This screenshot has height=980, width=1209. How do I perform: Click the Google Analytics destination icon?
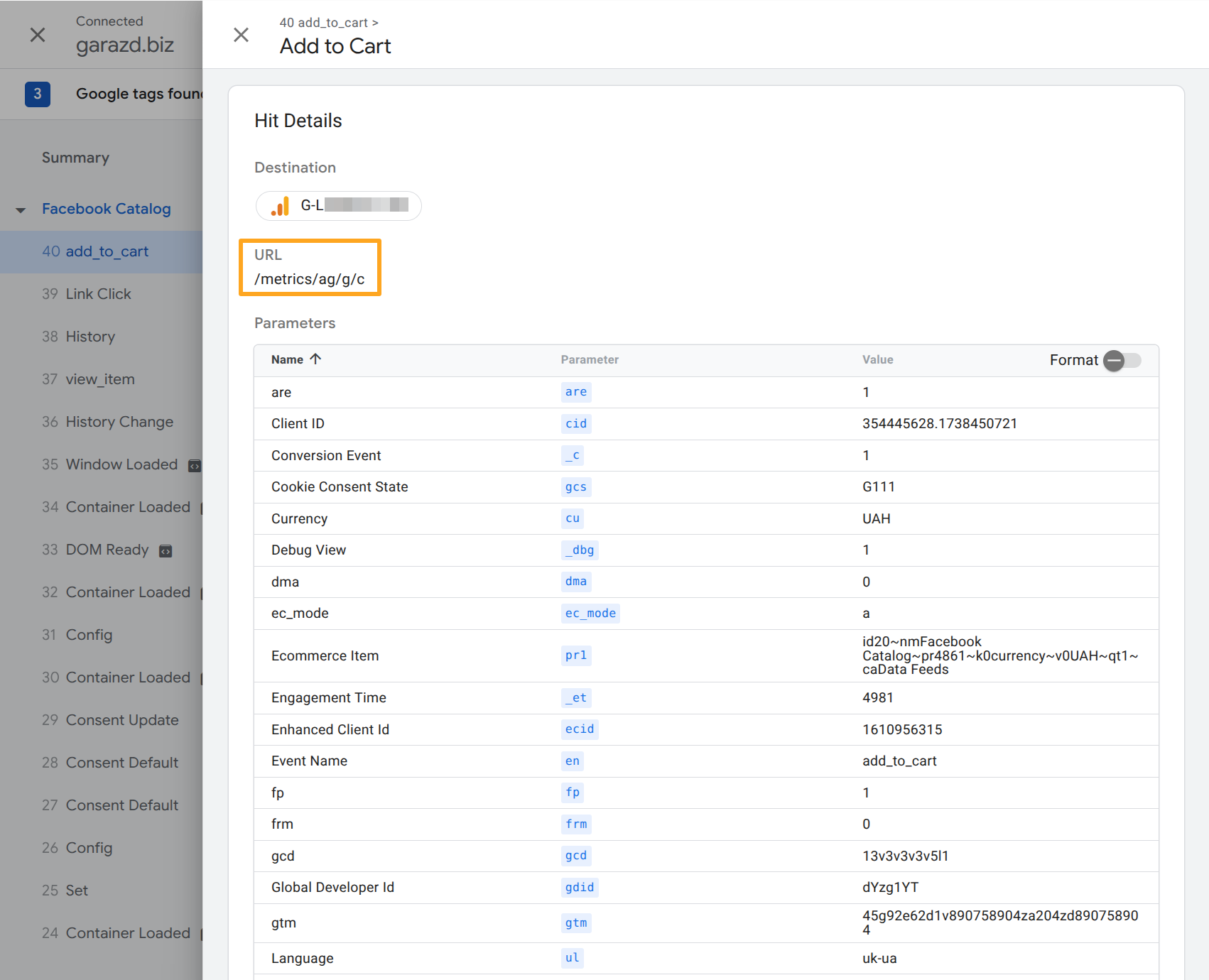[281, 206]
